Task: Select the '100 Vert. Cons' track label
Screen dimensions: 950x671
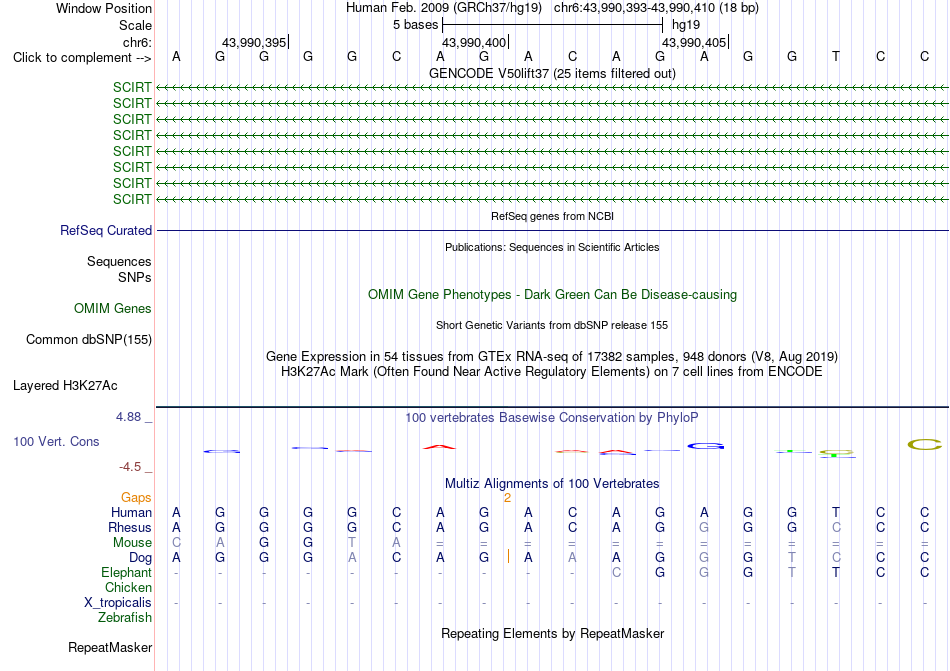Action: pyautogui.click(x=56, y=441)
